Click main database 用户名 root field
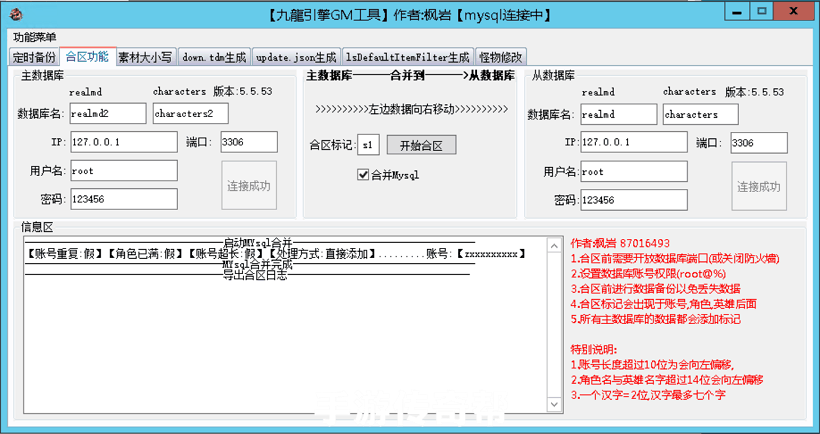 pos(123,170)
